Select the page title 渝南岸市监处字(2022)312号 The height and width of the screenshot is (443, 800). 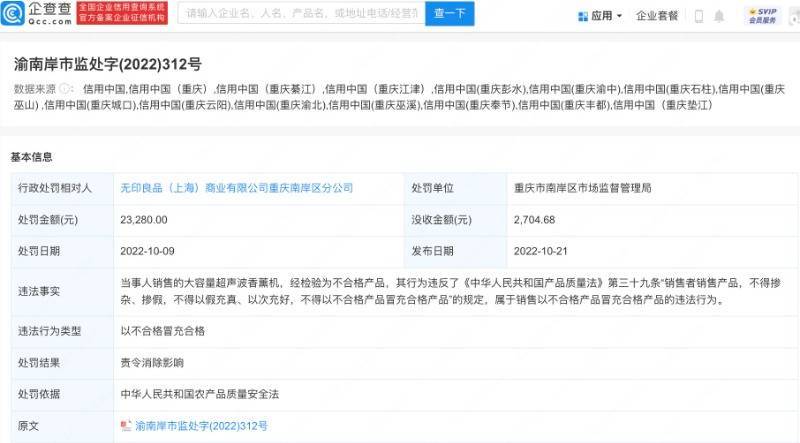click(x=108, y=64)
